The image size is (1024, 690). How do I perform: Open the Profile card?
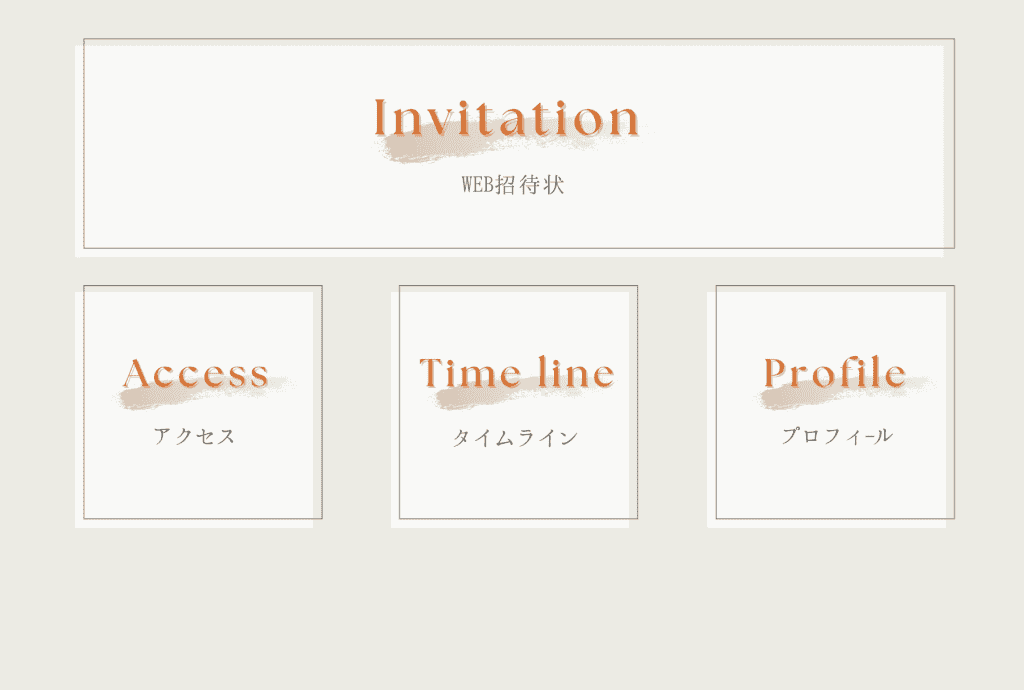[835, 485]
